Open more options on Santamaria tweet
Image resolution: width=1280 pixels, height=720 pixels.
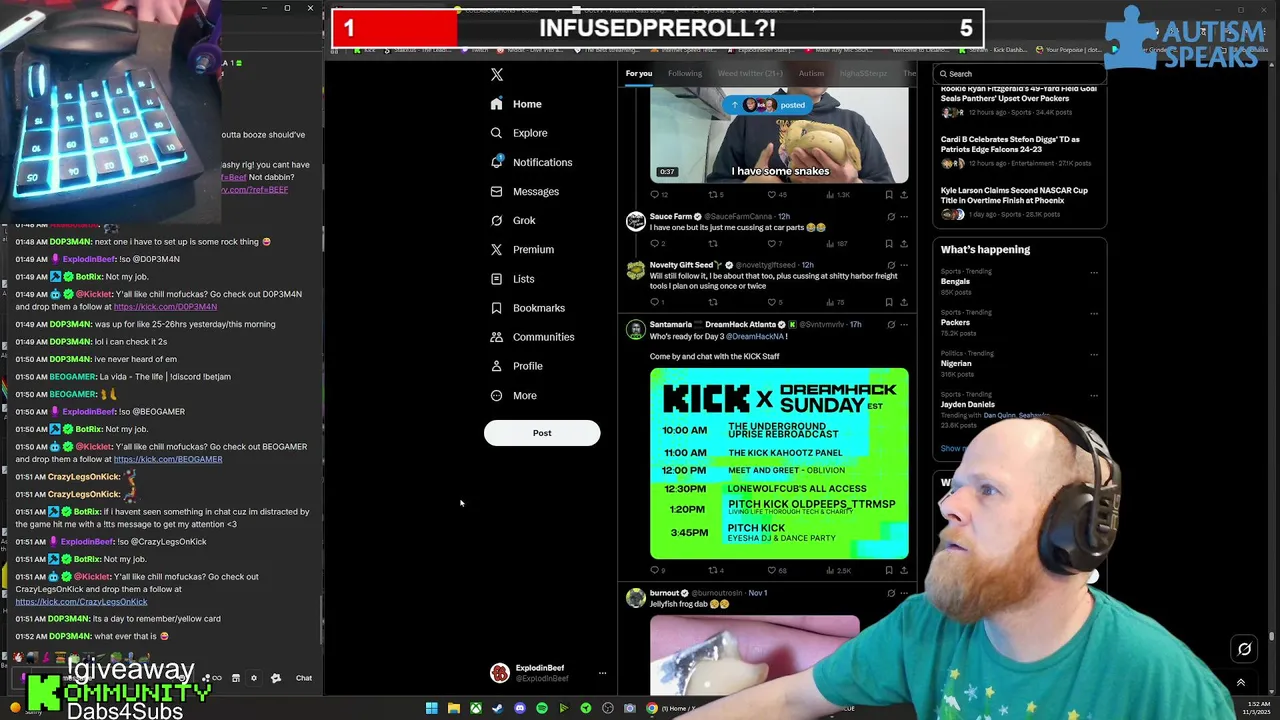[x=904, y=324]
